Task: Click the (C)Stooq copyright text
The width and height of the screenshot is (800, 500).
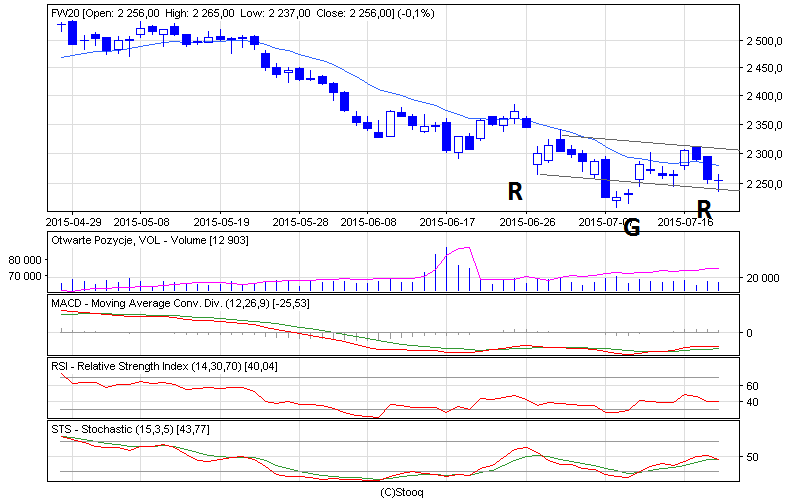Action: click(402, 492)
